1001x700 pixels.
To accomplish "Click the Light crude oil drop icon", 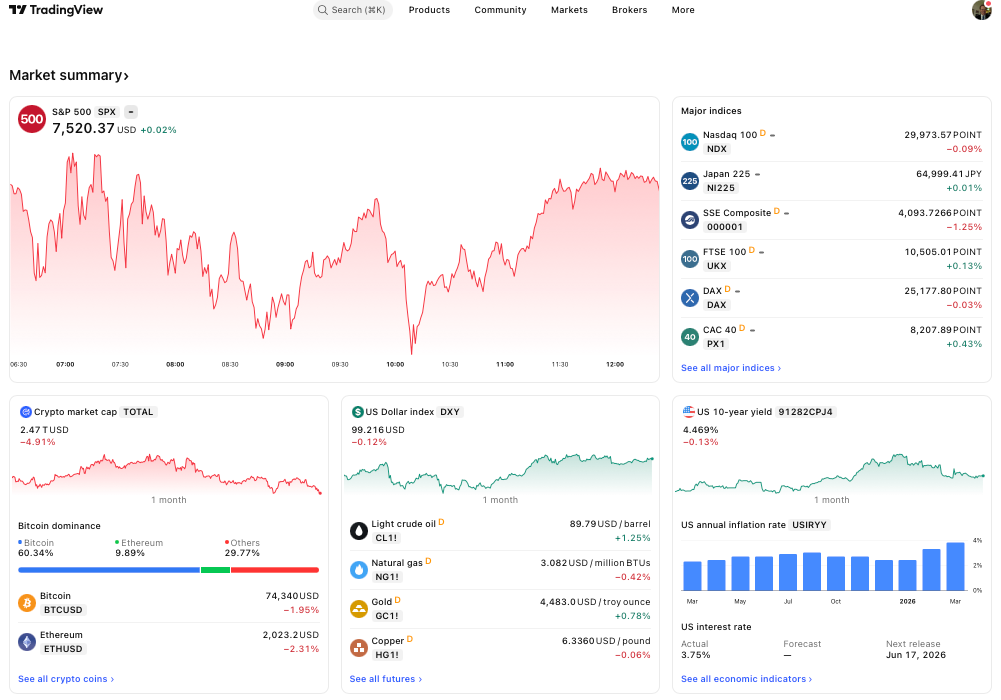I will (359, 531).
